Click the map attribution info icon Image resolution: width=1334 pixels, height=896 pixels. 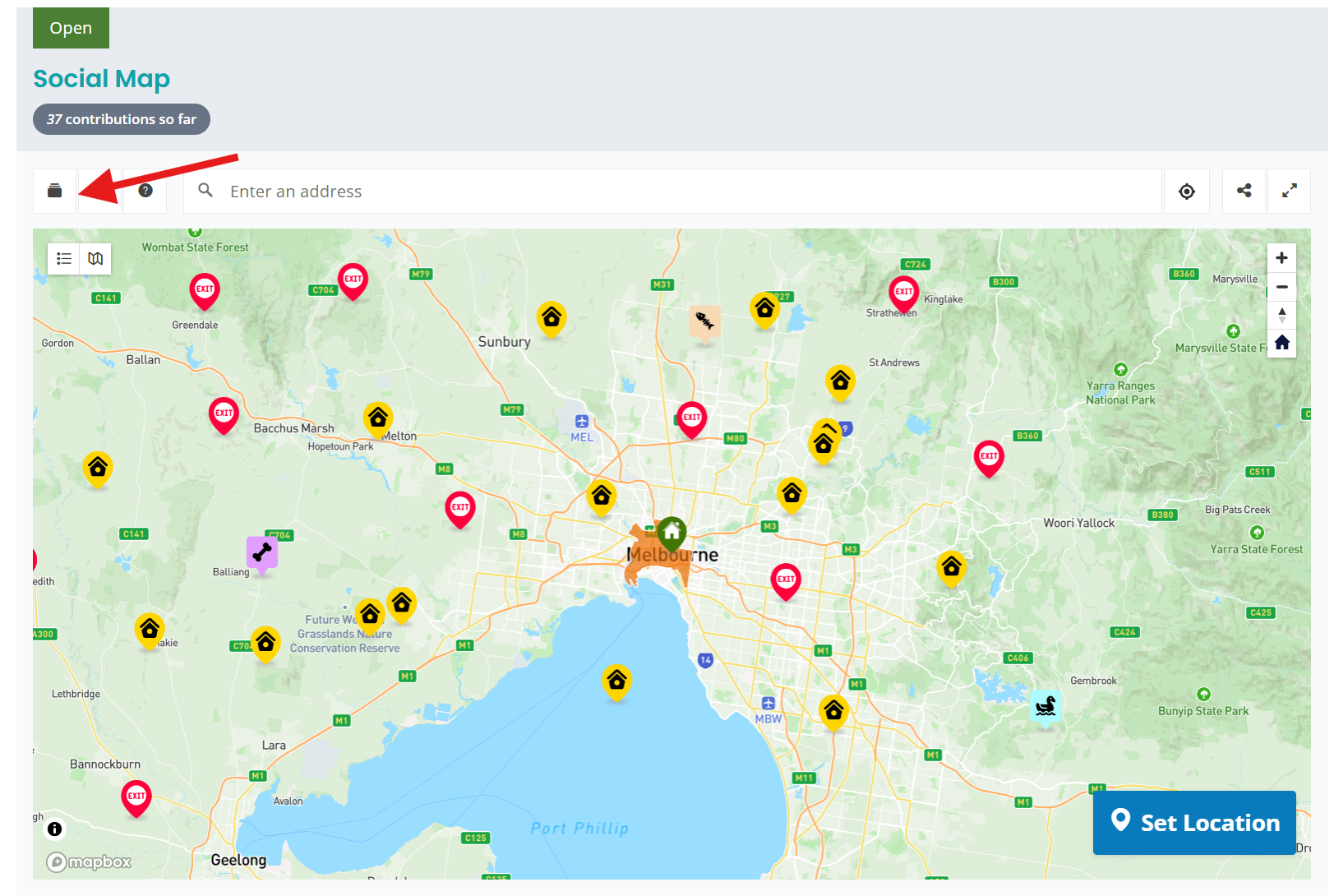pyautogui.click(x=55, y=829)
